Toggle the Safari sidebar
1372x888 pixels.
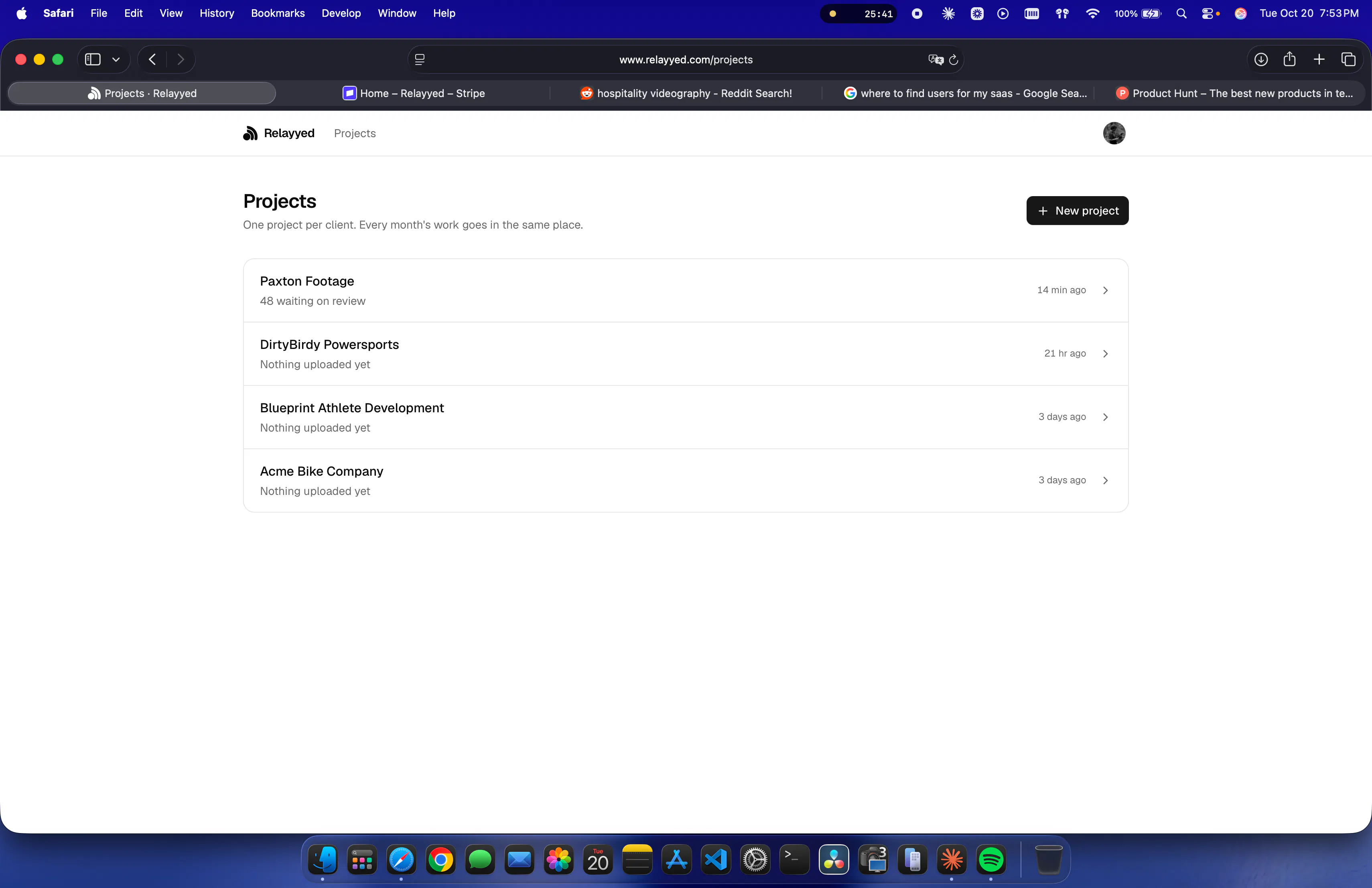[93, 59]
